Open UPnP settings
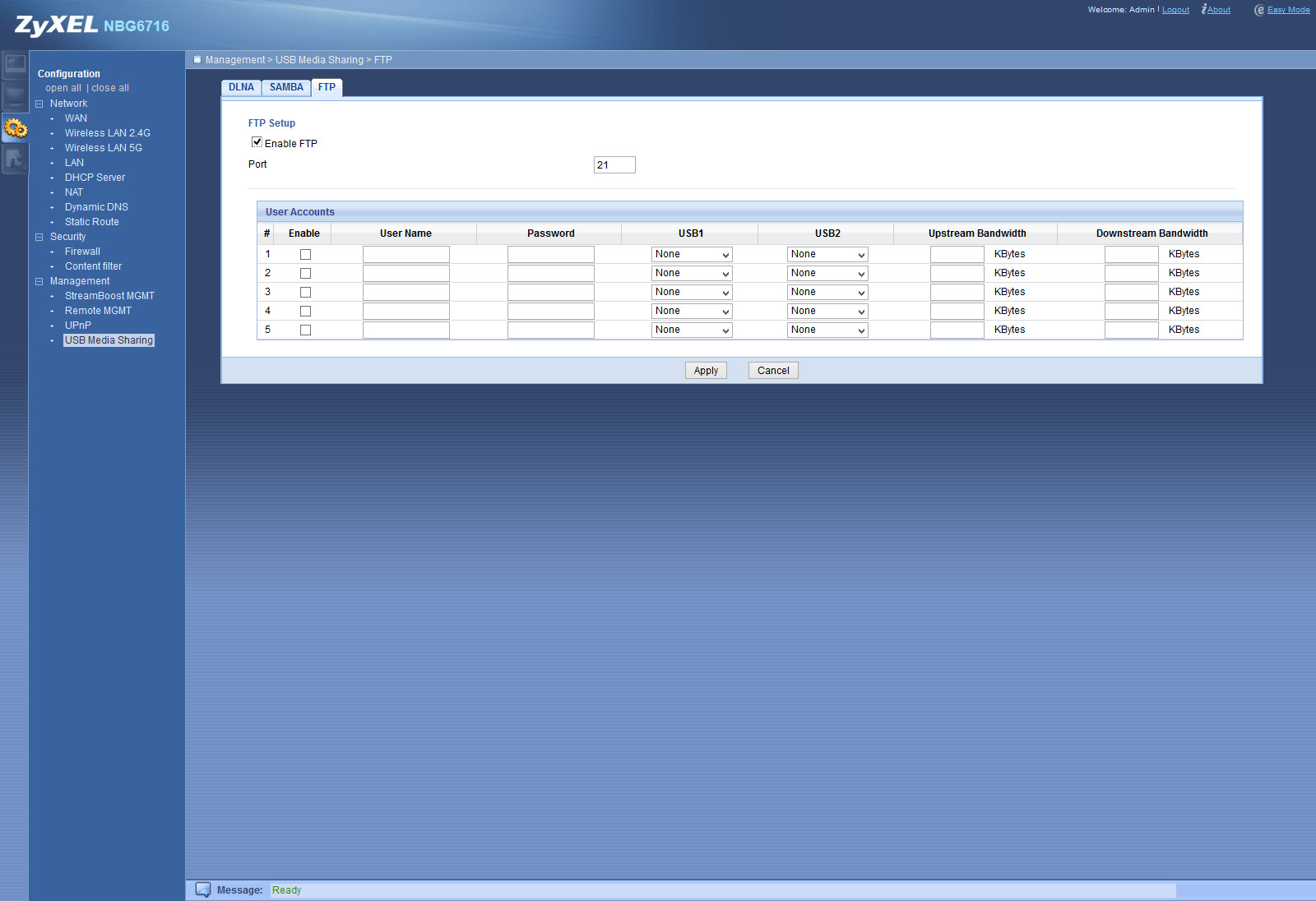The width and height of the screenshot is (1316, 901). 78,326
